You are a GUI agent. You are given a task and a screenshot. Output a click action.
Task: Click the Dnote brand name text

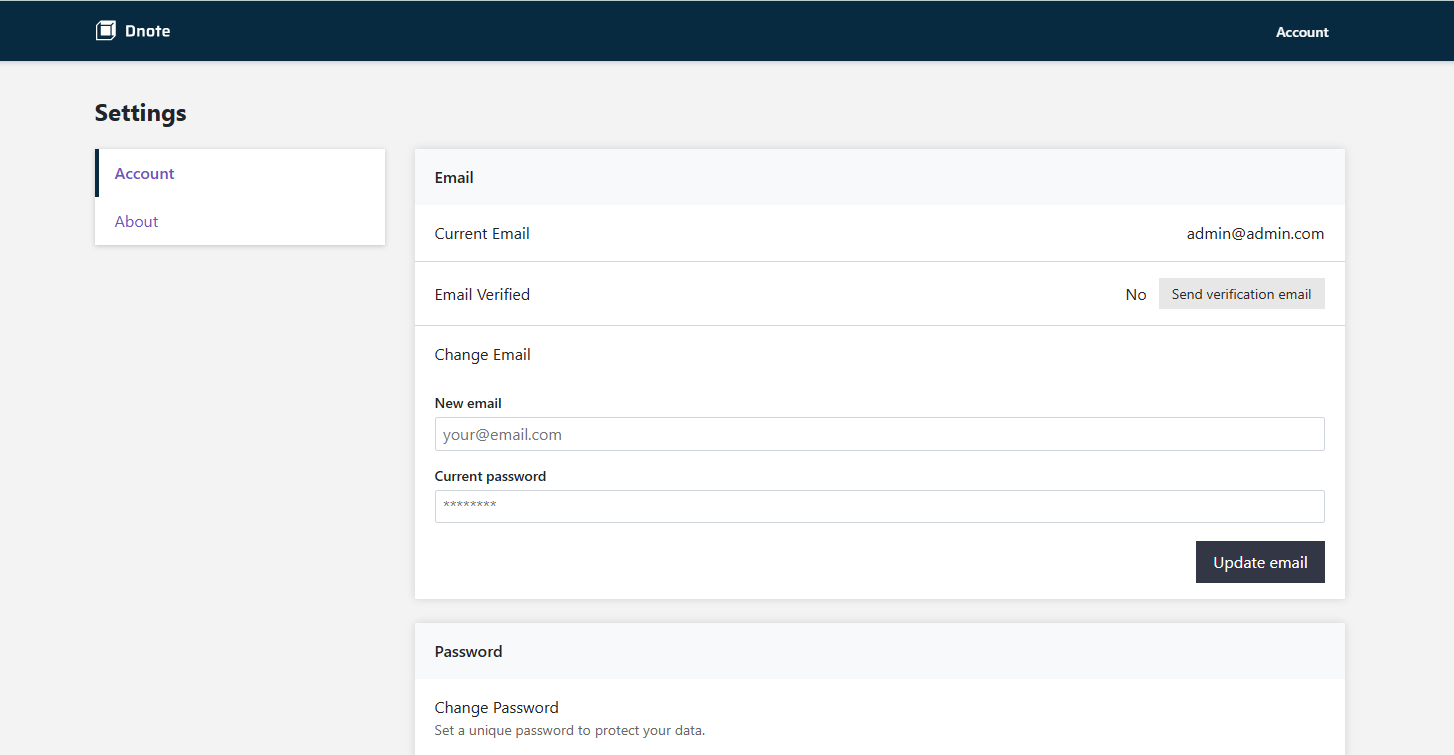[148, 31]
